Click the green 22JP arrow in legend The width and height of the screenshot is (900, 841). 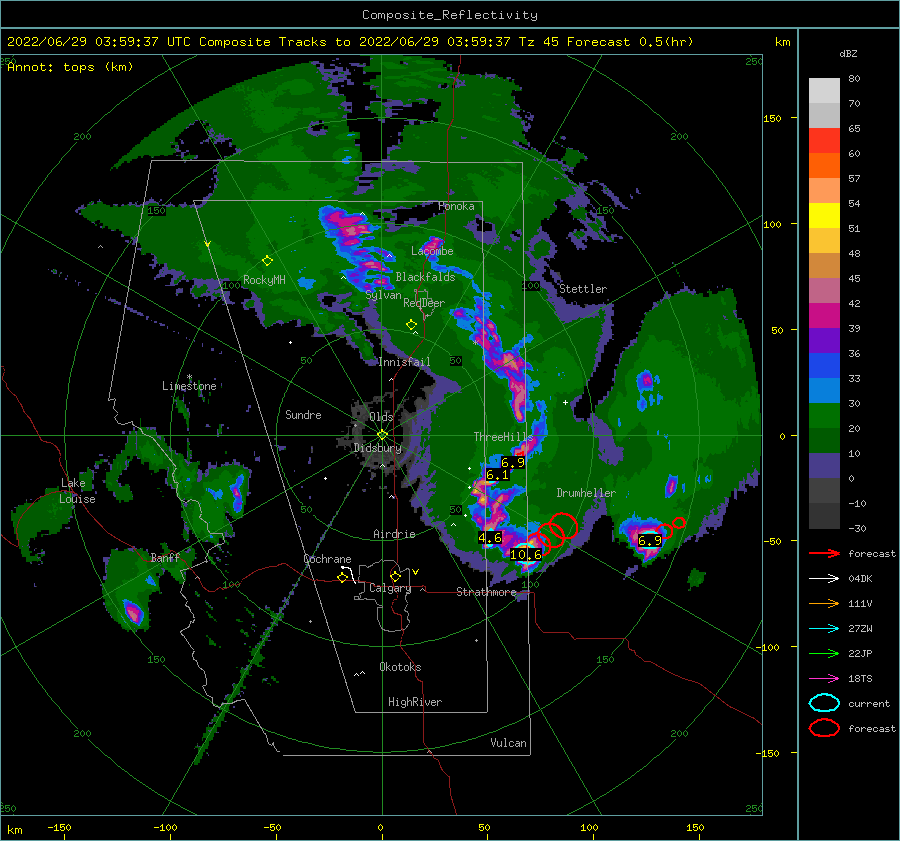824,653
